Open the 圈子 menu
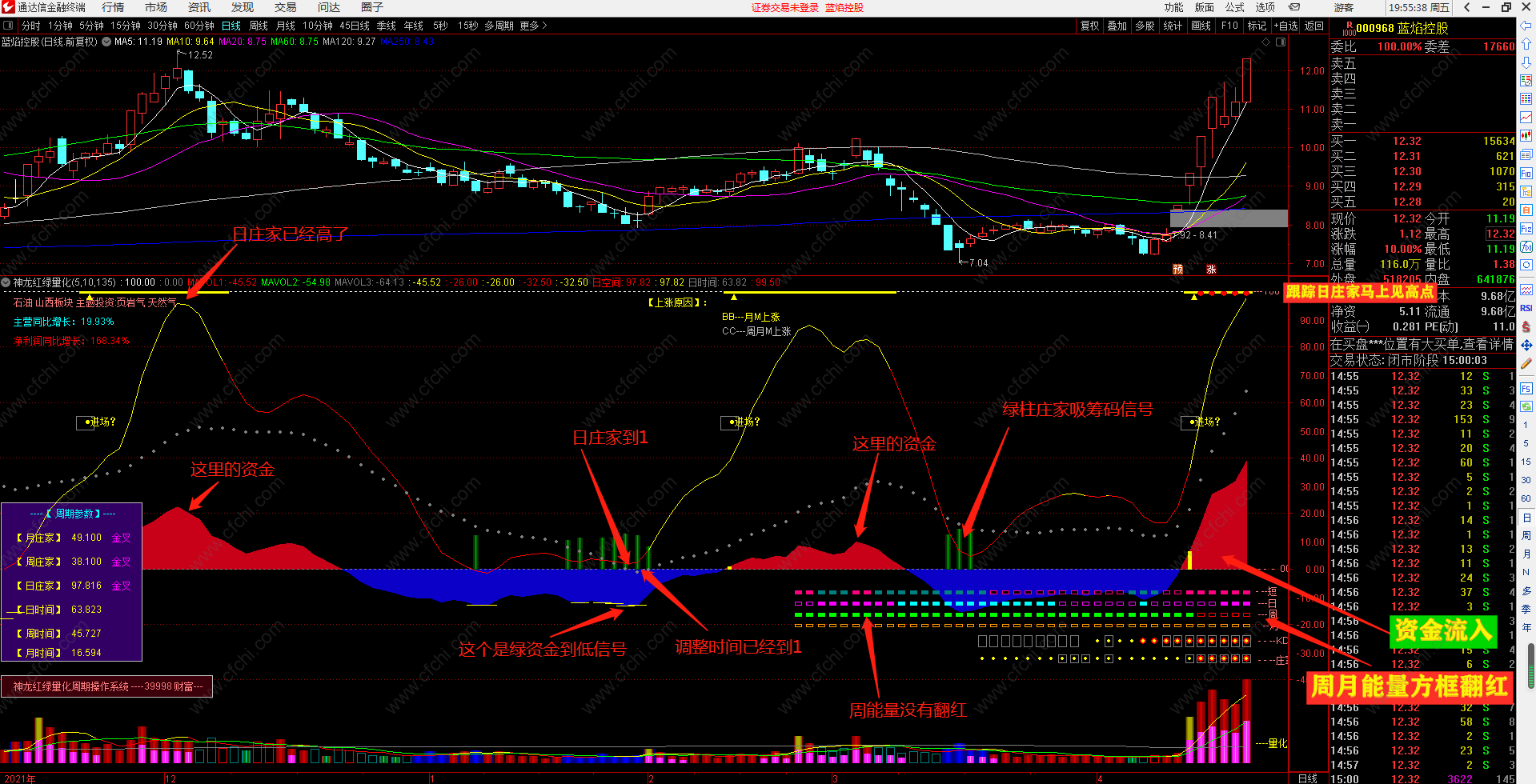The height and width of the screenshot is (784, 1536). 372,7
